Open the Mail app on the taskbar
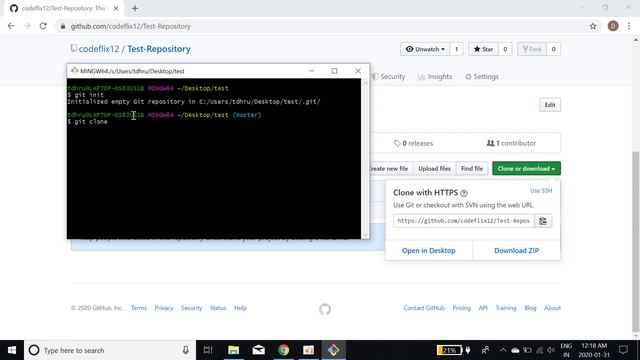 tap(259, 350)
